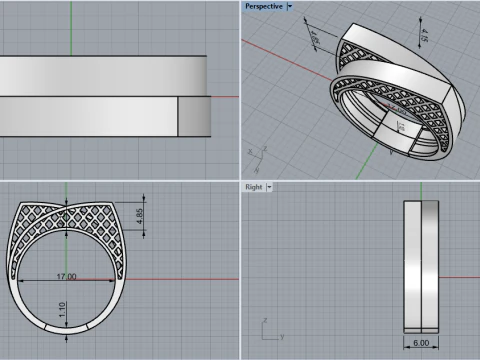480x360 pixels.
Task: Click the Right viewport title label
Action: 254,187
